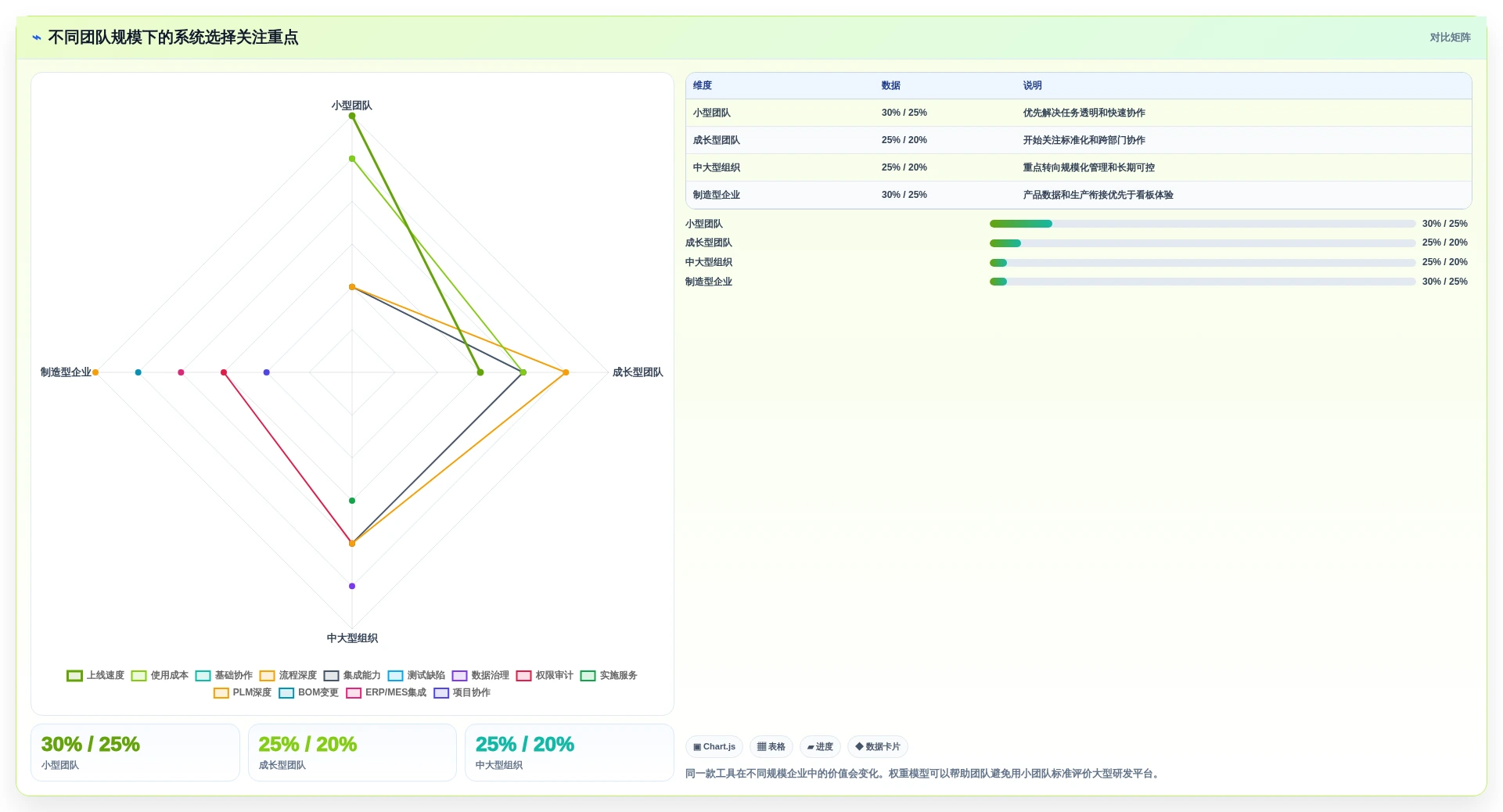Image resolution: width=1503 pixels, height=812 pixels.
Task: Toggle the 数据治理 legend item
Action: point(480,675)
